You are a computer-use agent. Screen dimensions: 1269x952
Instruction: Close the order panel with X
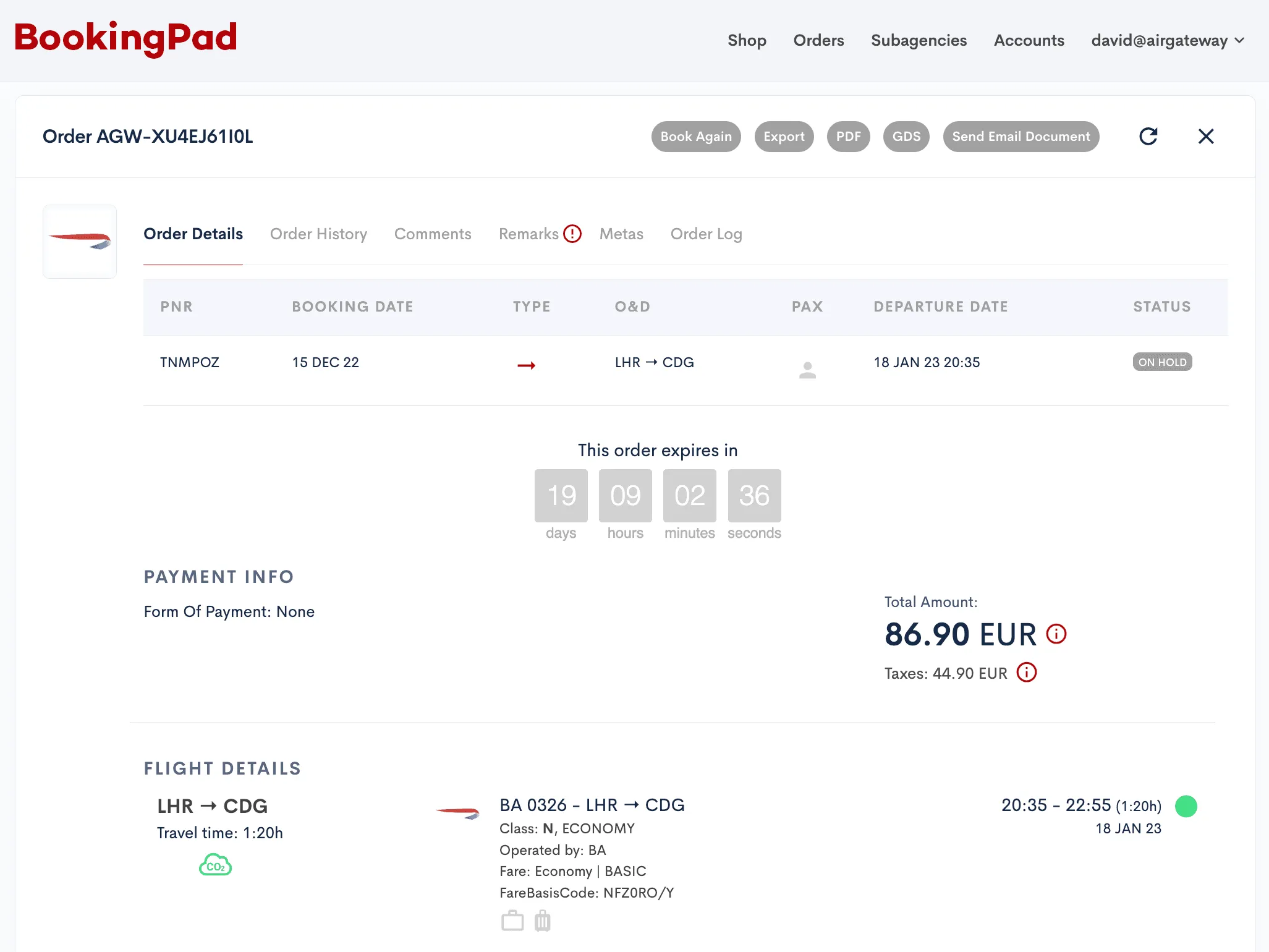tap(1205, 136)
